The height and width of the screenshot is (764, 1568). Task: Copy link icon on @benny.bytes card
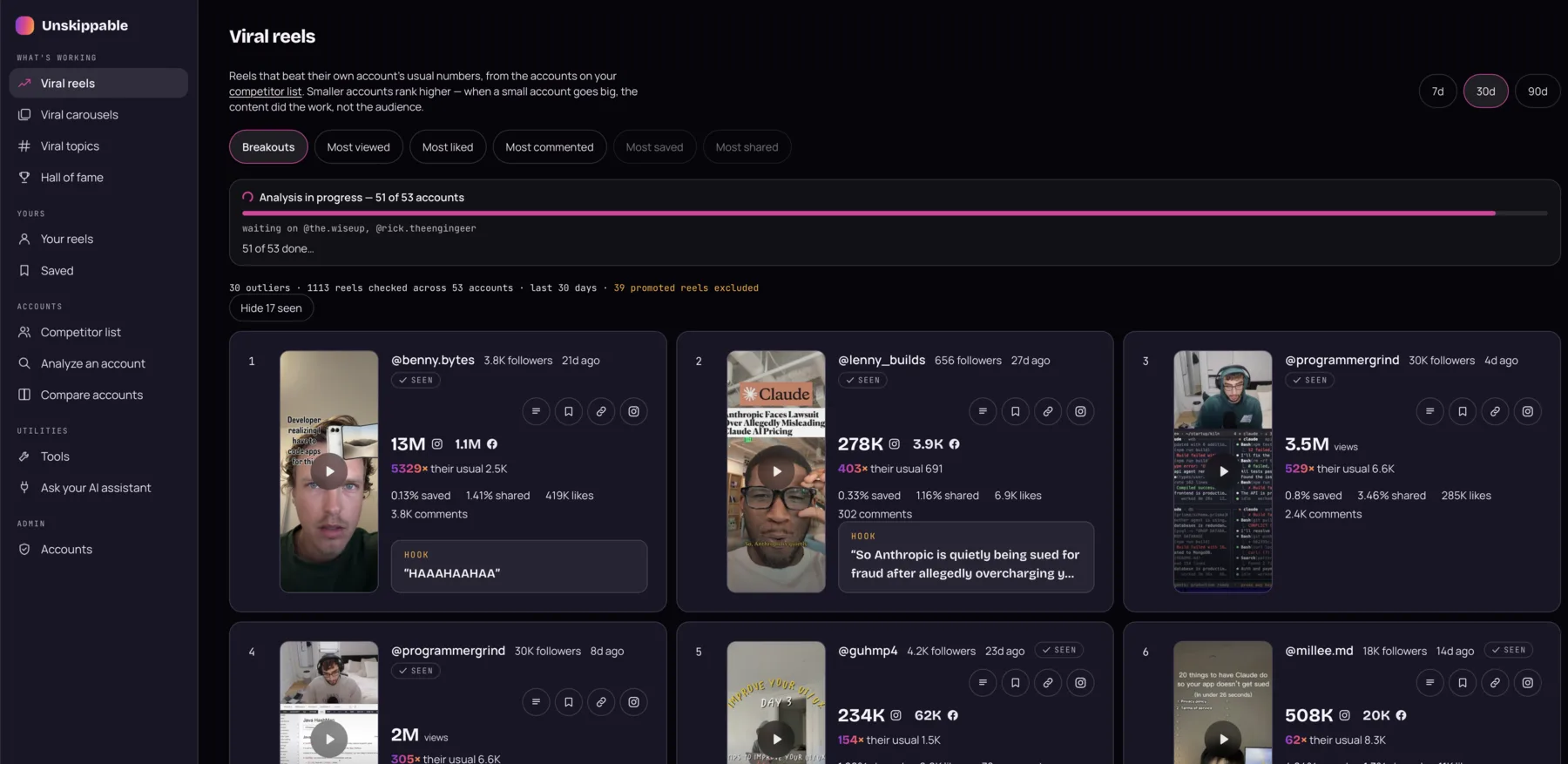pos(601,411)
